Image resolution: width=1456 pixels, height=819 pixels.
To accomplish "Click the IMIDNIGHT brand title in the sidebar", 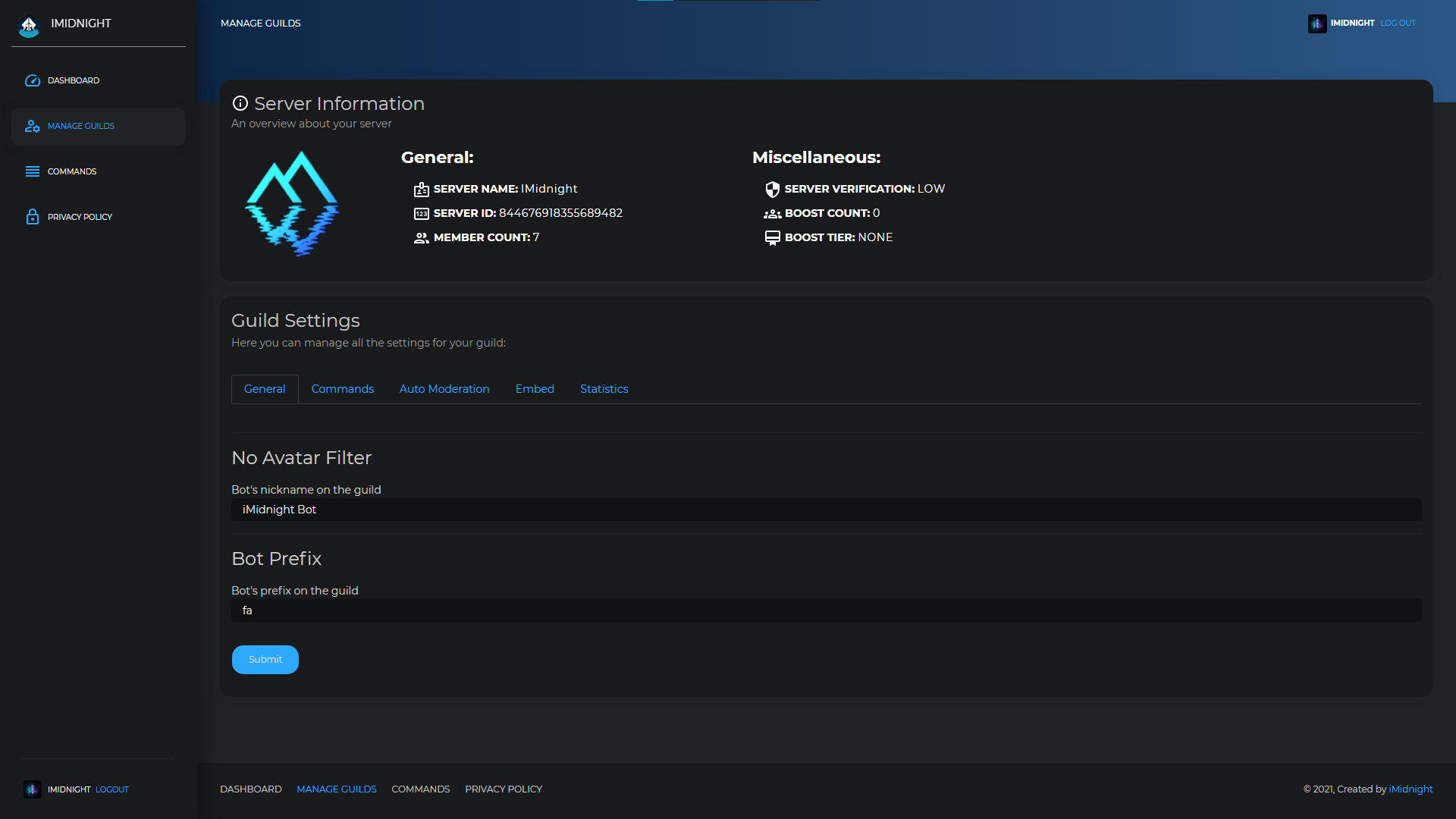I will 81,24.
